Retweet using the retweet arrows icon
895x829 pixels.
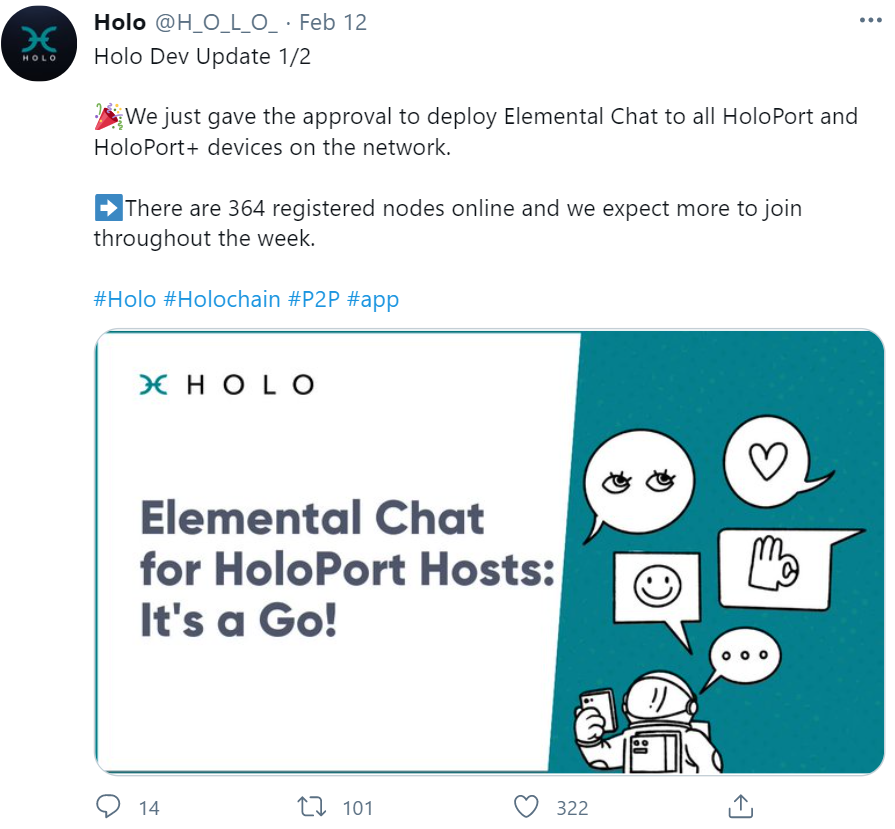312,807
